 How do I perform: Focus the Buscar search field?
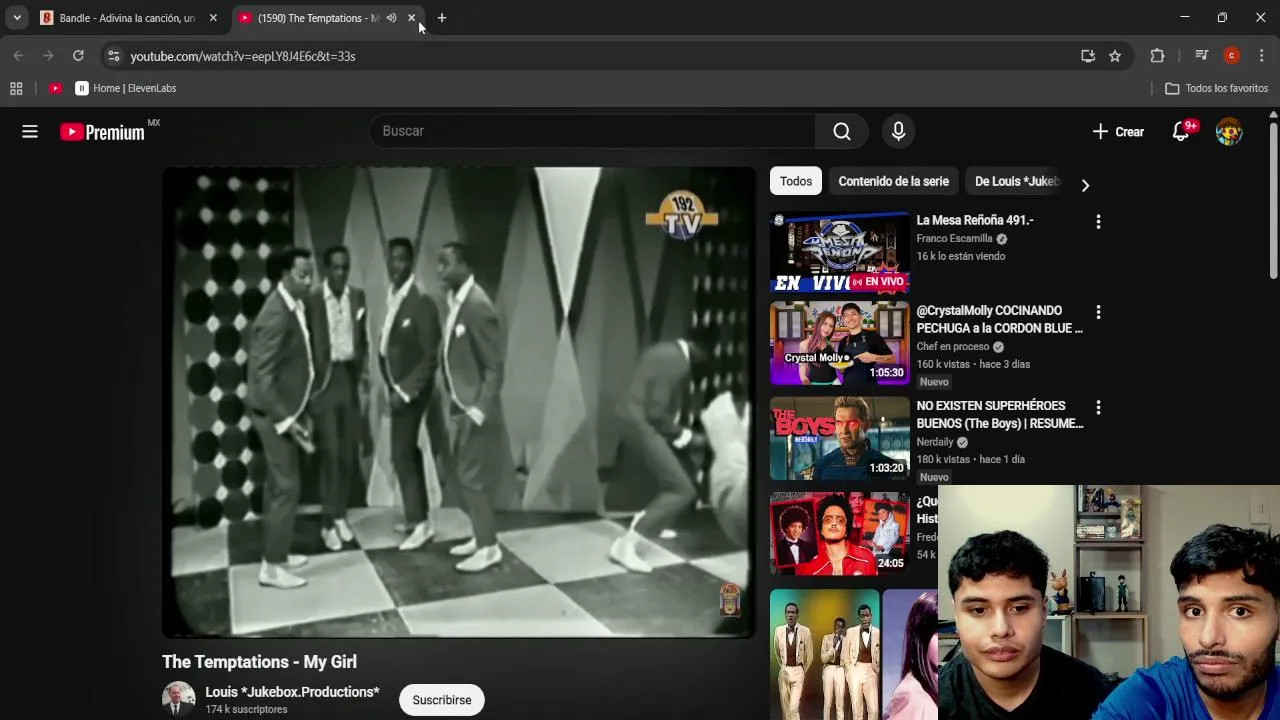(x=593, y=131)
